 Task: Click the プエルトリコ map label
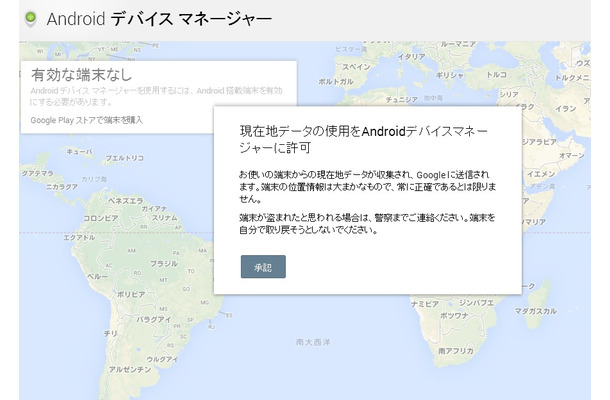coord(125,158)
